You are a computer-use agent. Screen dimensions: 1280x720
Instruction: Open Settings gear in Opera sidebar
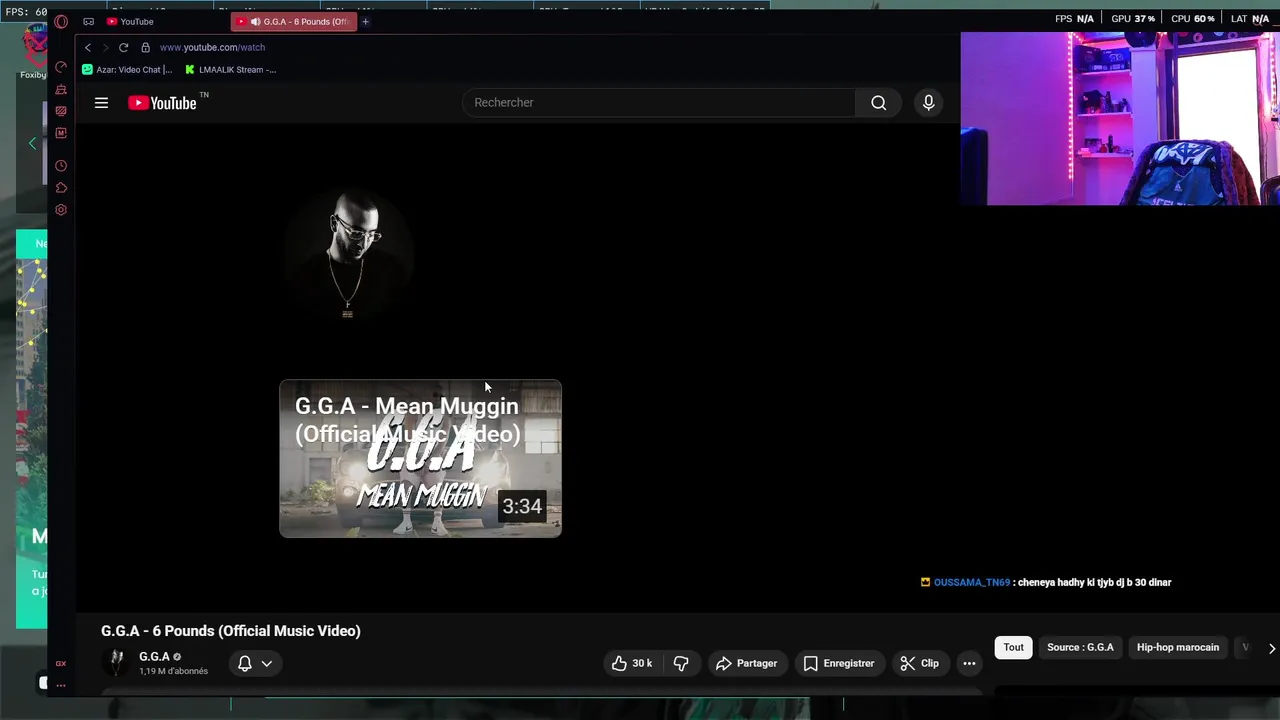click(x=61, y=210)
